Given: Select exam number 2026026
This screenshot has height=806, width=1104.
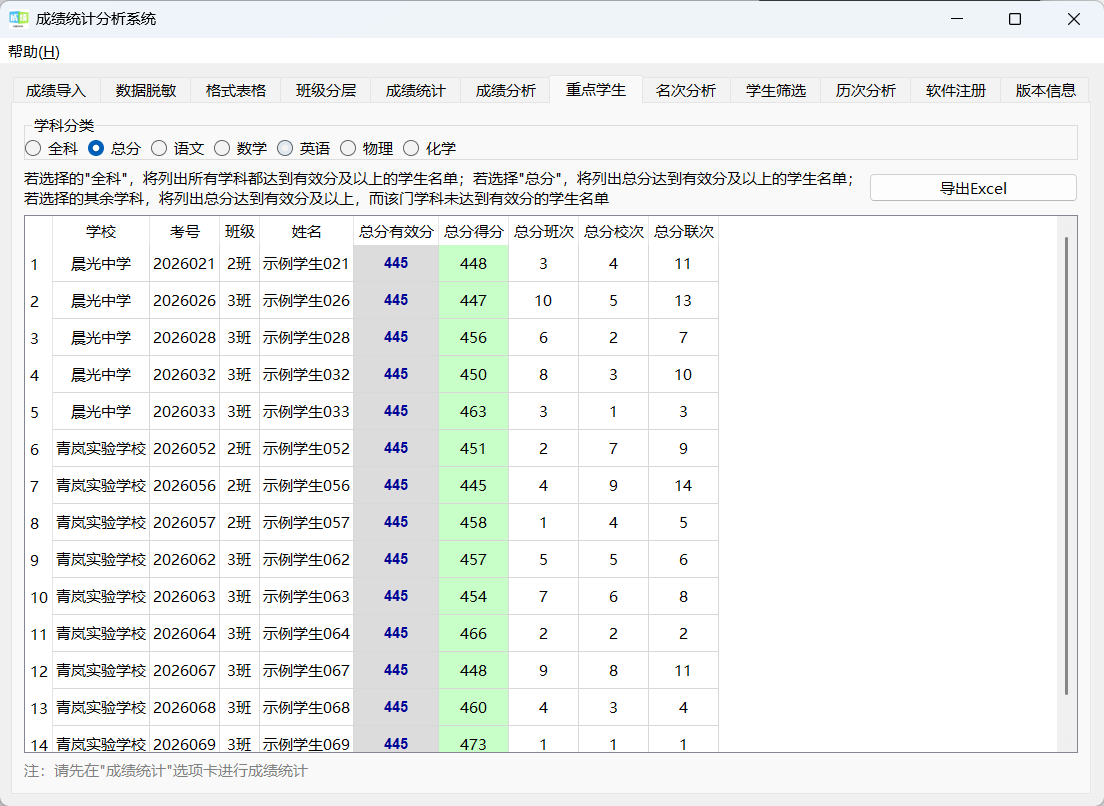Looking at the screenshot, I should pyautogui.click(x=184, y=301).
